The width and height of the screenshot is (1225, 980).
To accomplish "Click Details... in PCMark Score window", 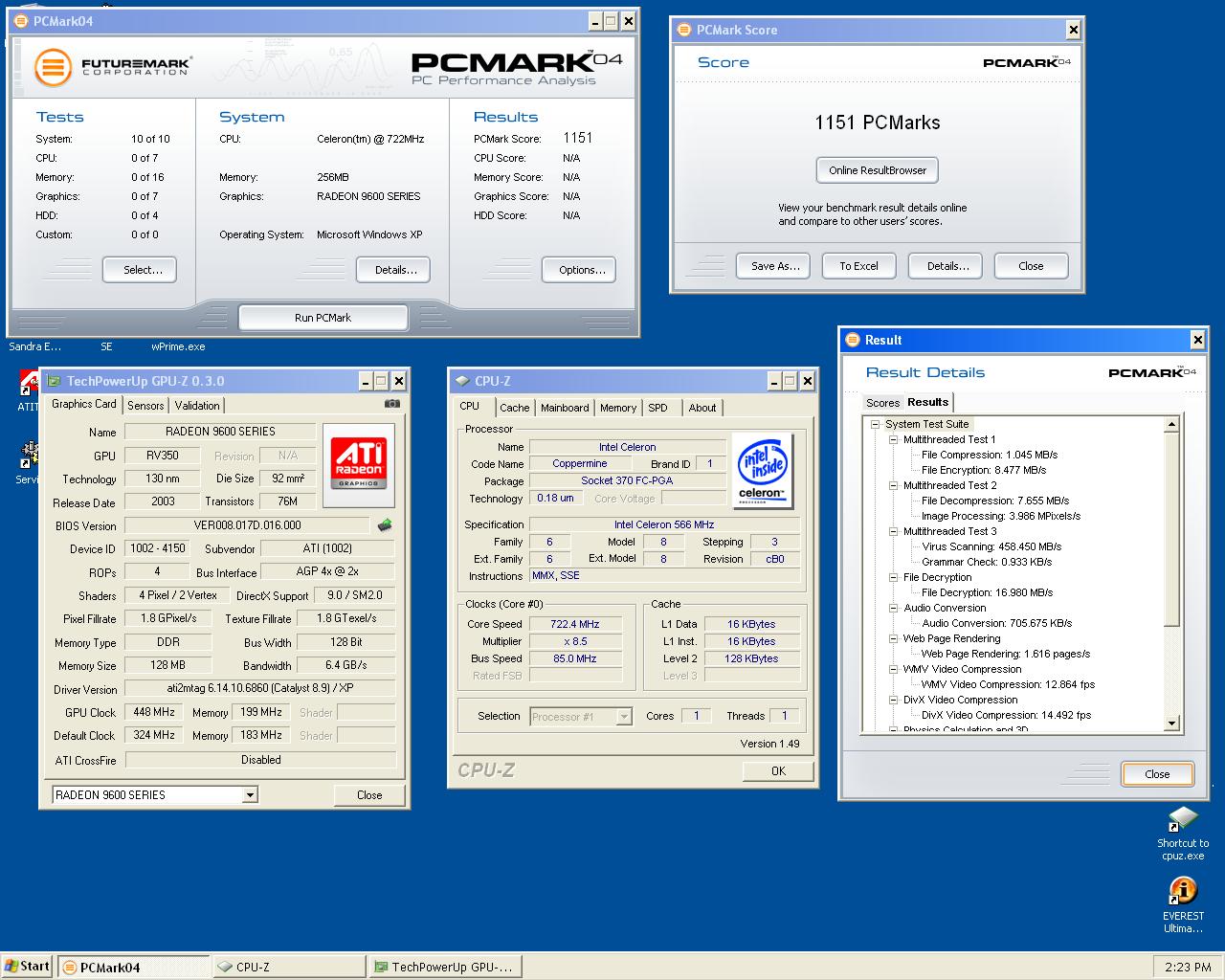I will click(x=947, y=266).
